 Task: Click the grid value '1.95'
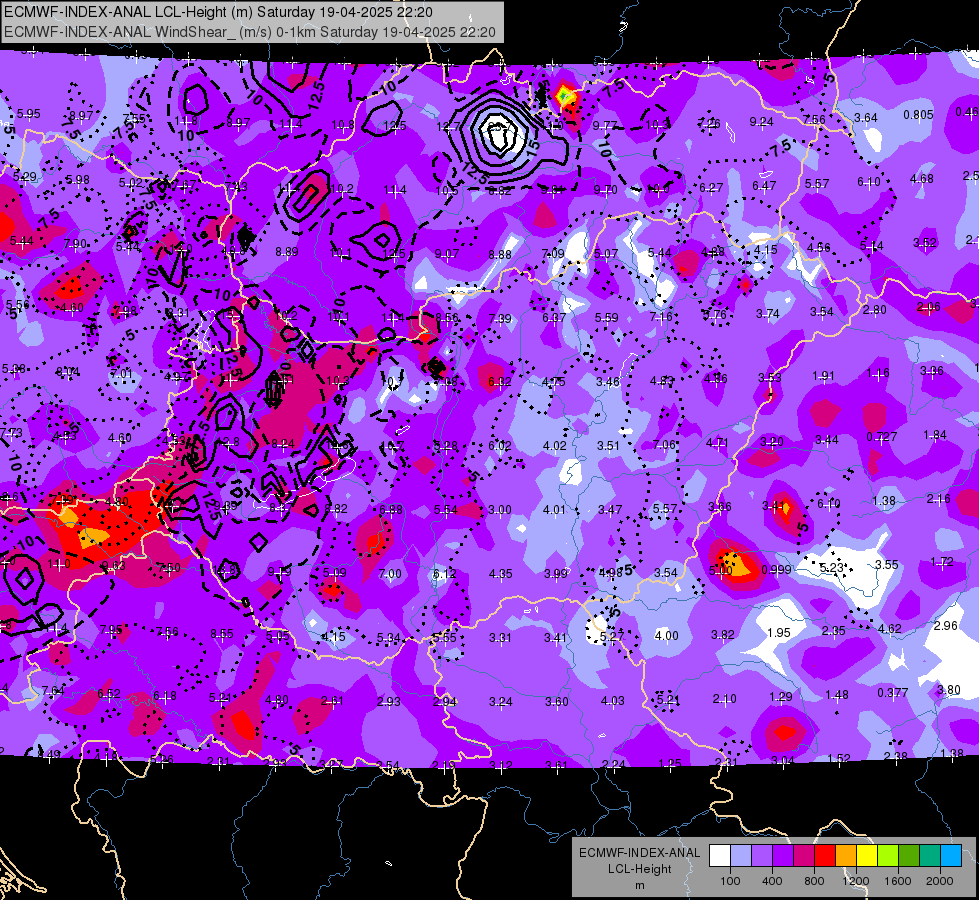(x=779, y=633)
